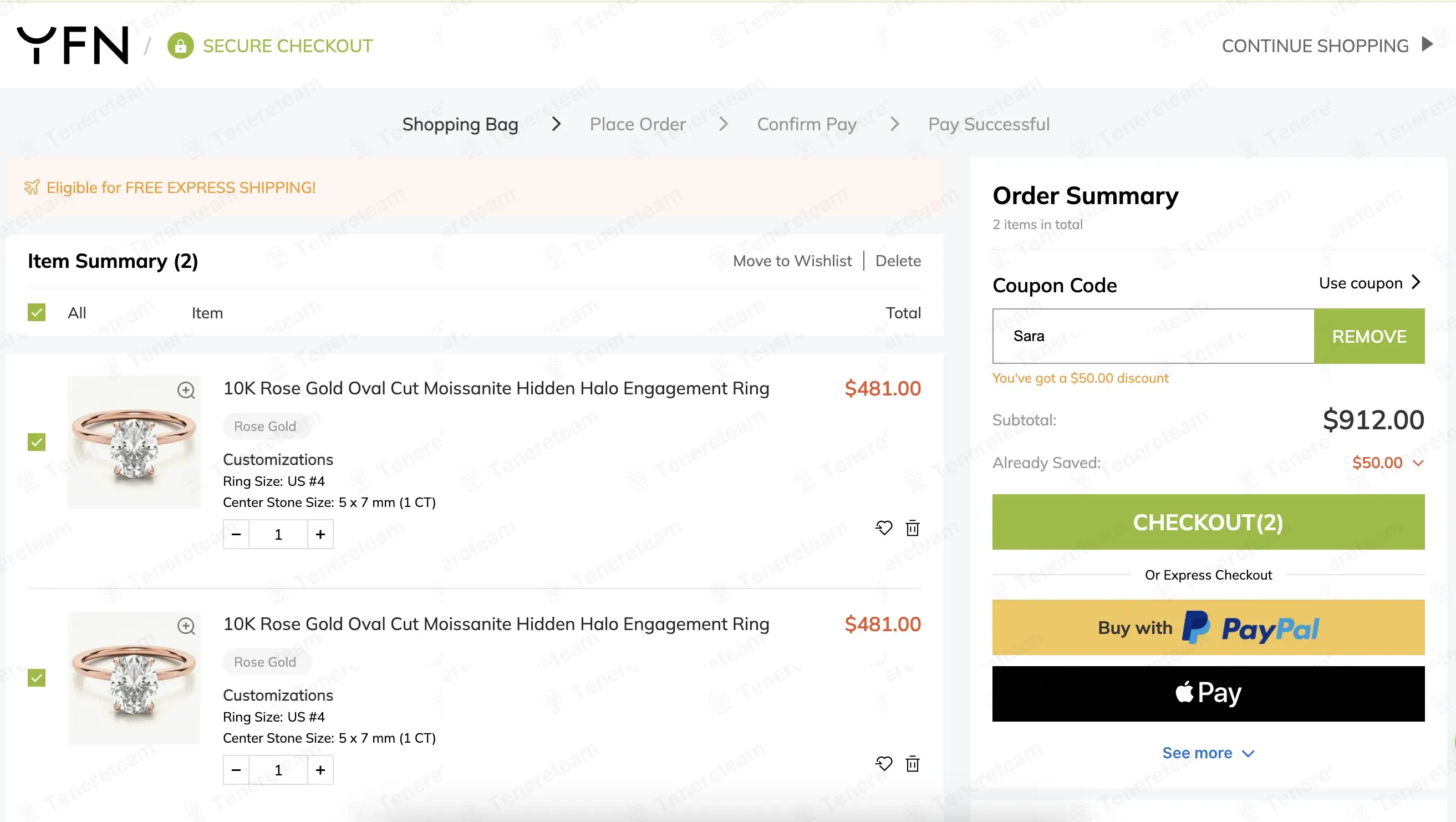The image size is (1456, 822).
Task: Delete first ring using trash icon
Action: click(x=912, y=528)
